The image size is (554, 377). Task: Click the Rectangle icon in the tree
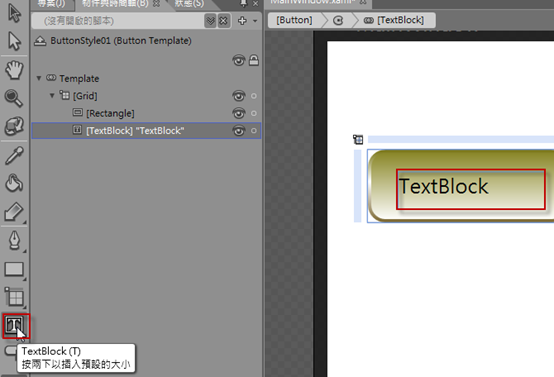tap(77, 112)
